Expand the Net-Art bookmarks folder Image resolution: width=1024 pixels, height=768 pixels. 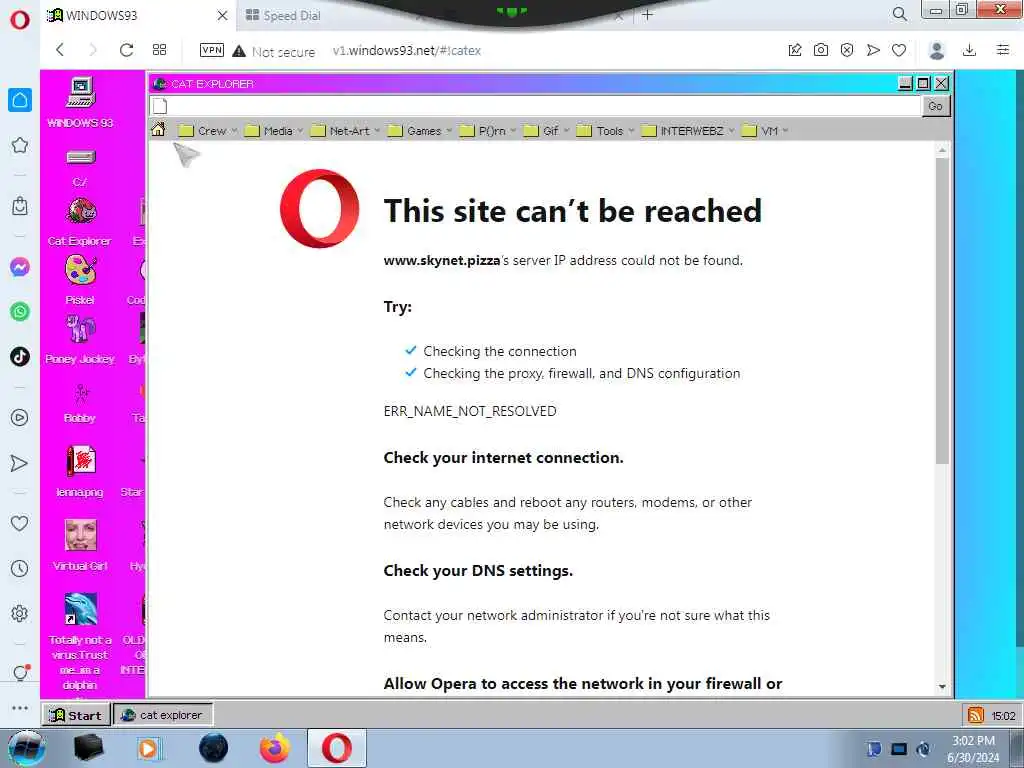345,131
